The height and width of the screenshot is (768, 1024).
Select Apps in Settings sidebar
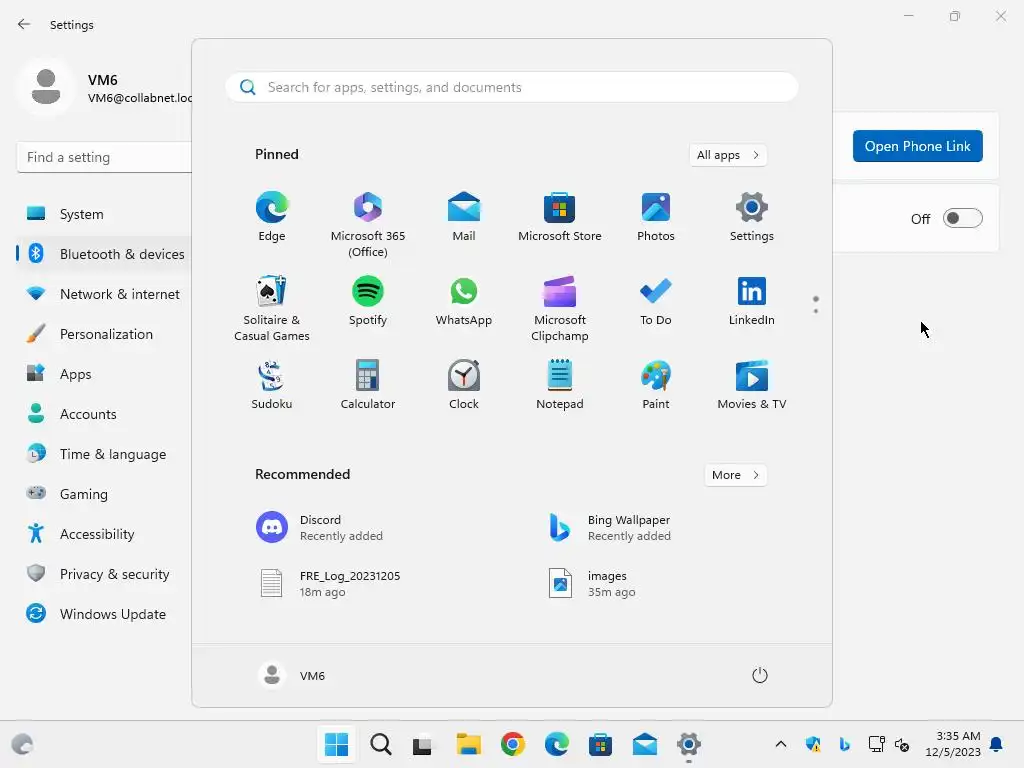[x=104, y=374]
